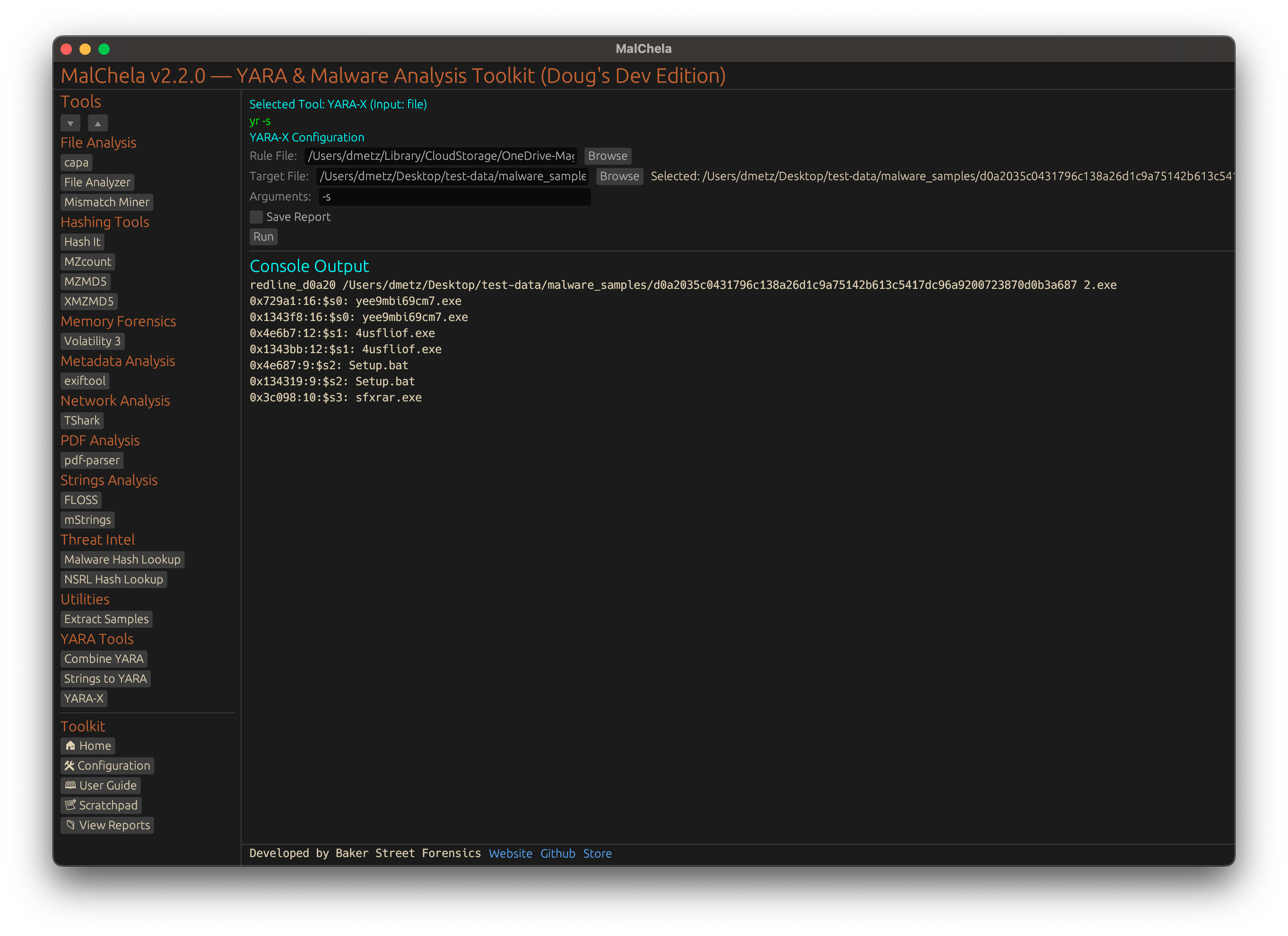Browse for a Target File
Viewport: 1288px width, 936px height.
tap(619, 176)
